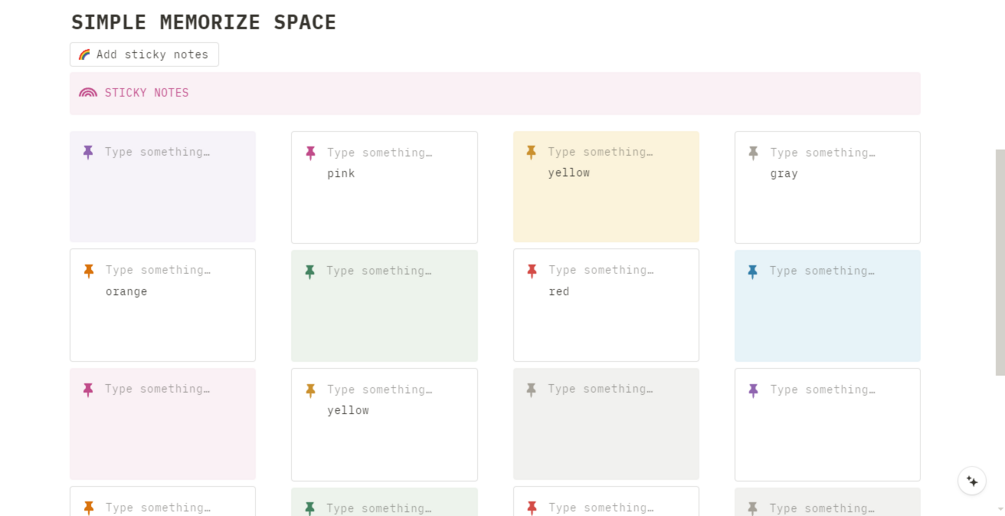Viewport: 1005px width, 516px height.
Task: Click the blue pushpin on the blue-shaded note
Action: pyautogui.click(x=752, y=271)
